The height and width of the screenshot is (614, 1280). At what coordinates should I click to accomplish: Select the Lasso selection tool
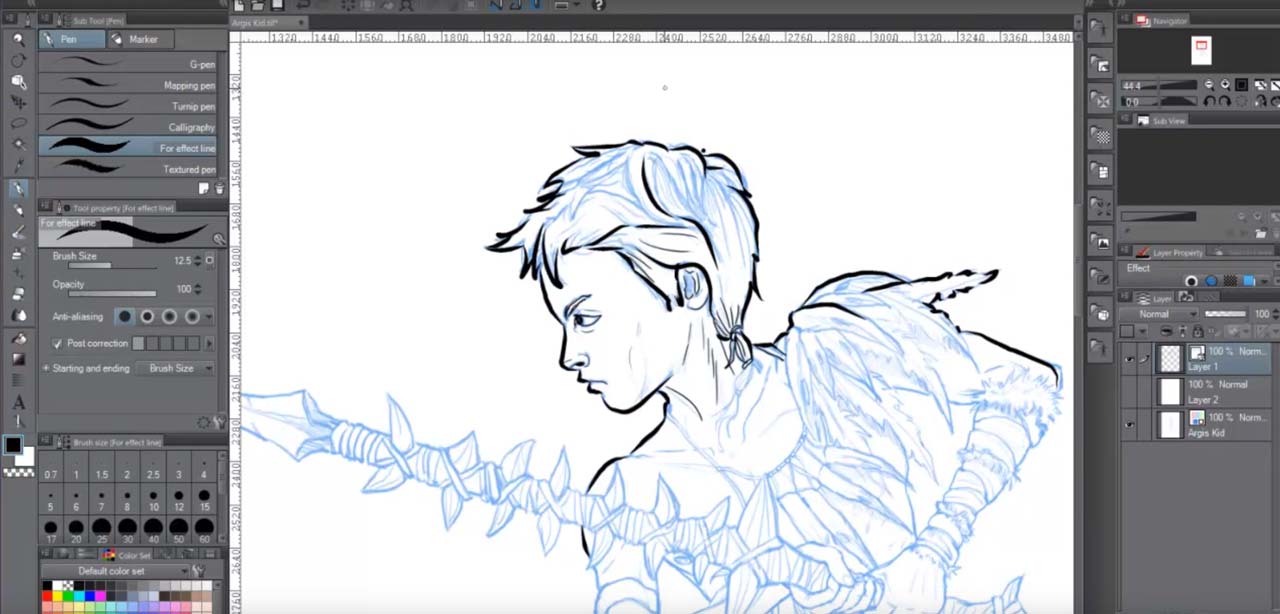tap(18, 121)
